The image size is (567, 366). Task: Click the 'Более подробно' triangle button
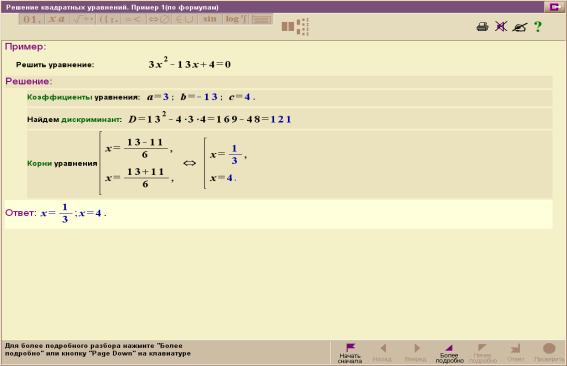click(x=449, y=353)
